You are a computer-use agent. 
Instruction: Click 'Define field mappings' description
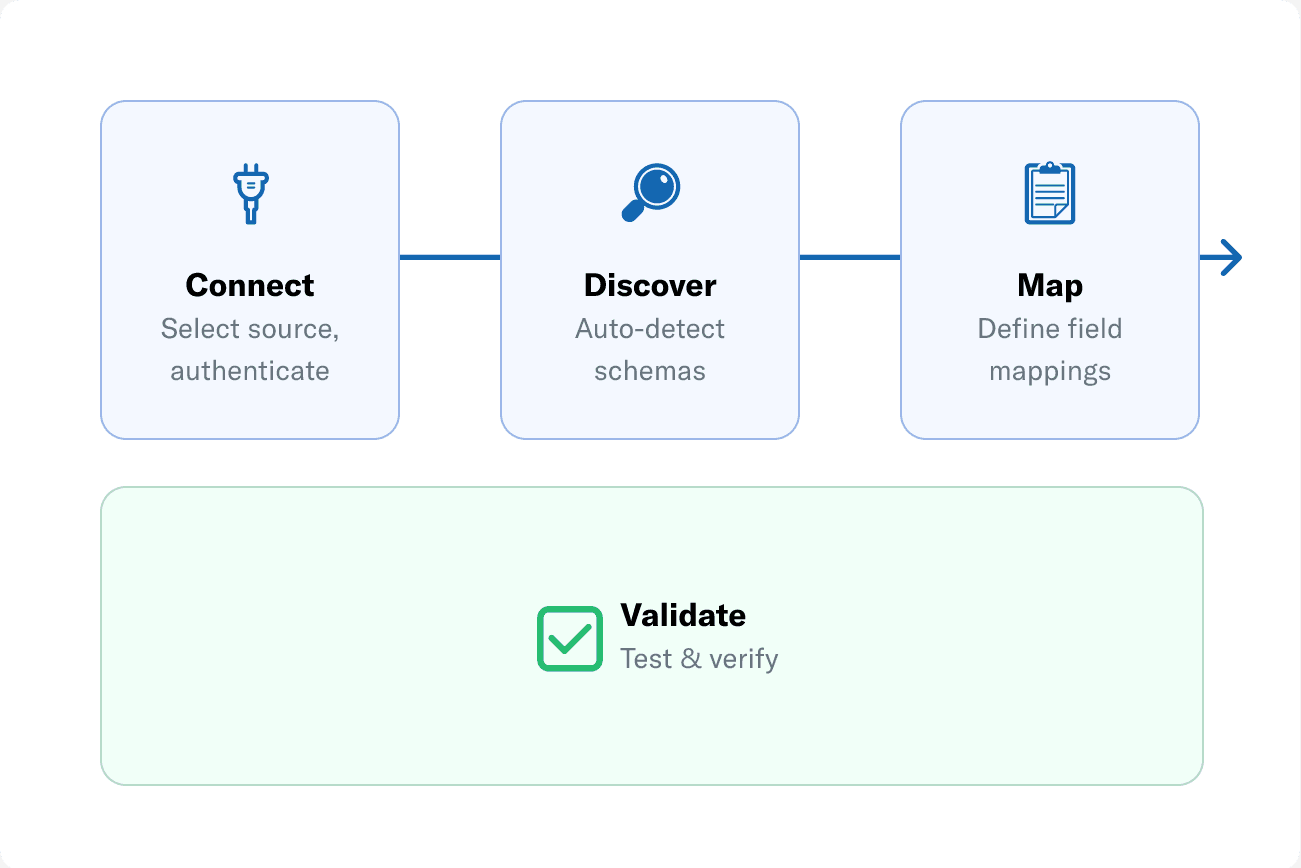pos(1050,350)
